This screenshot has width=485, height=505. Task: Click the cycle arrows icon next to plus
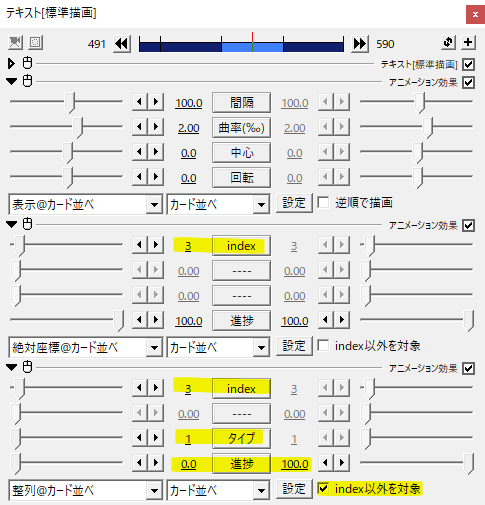448,42
